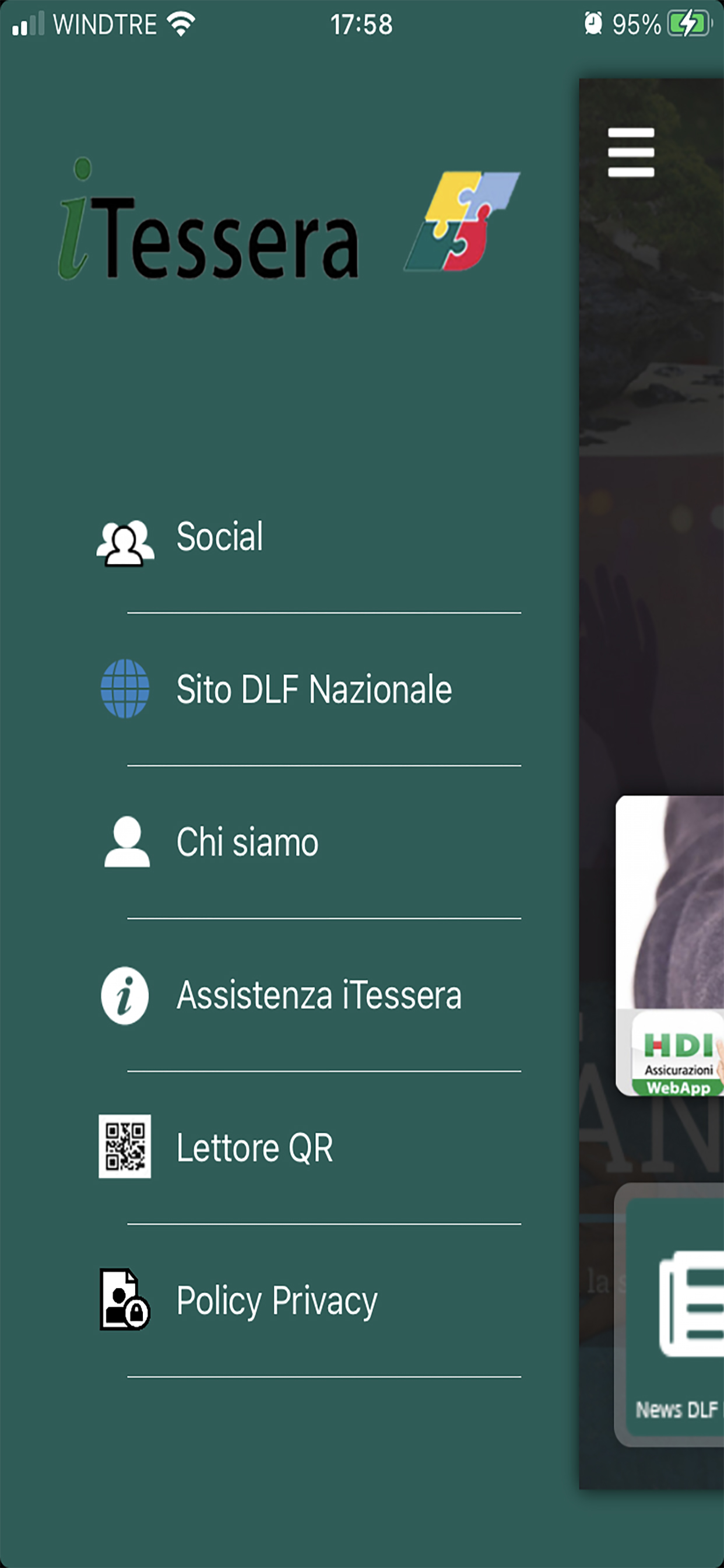Screen dimensions: 724x1568
Task: Click the newspaper icon above News DLF
Action: point(692,1304)
